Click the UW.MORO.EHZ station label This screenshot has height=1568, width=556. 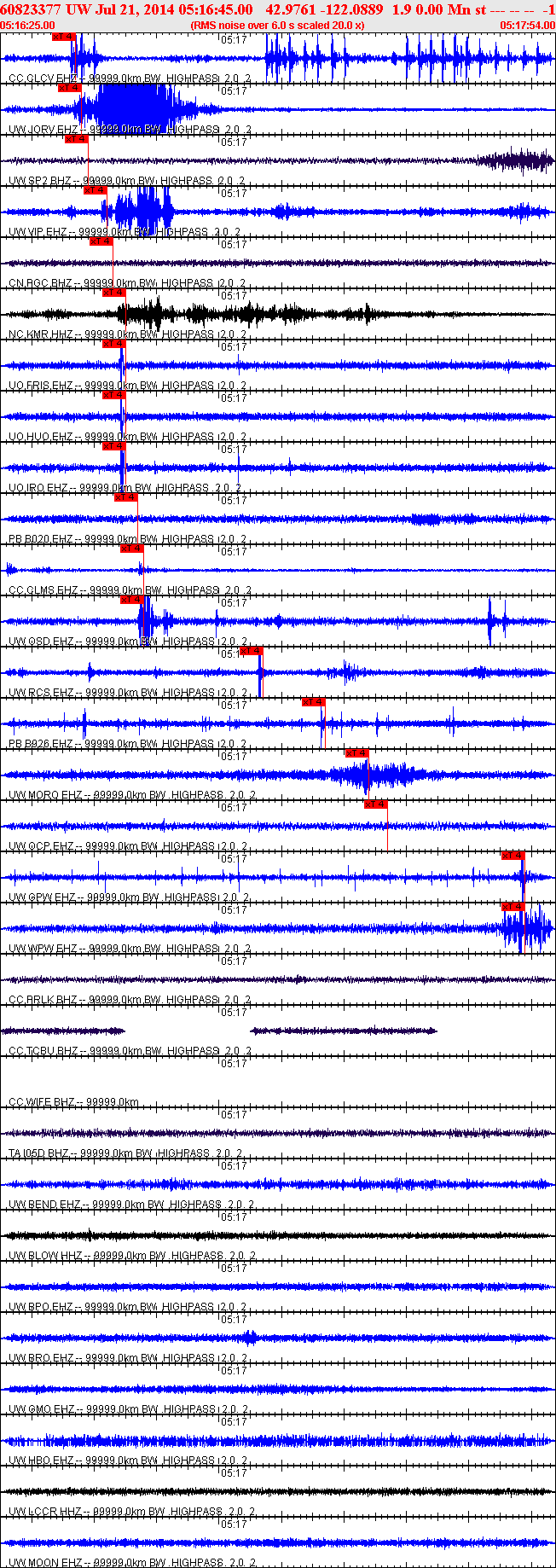pyautogui.click(x=45, y=795)
